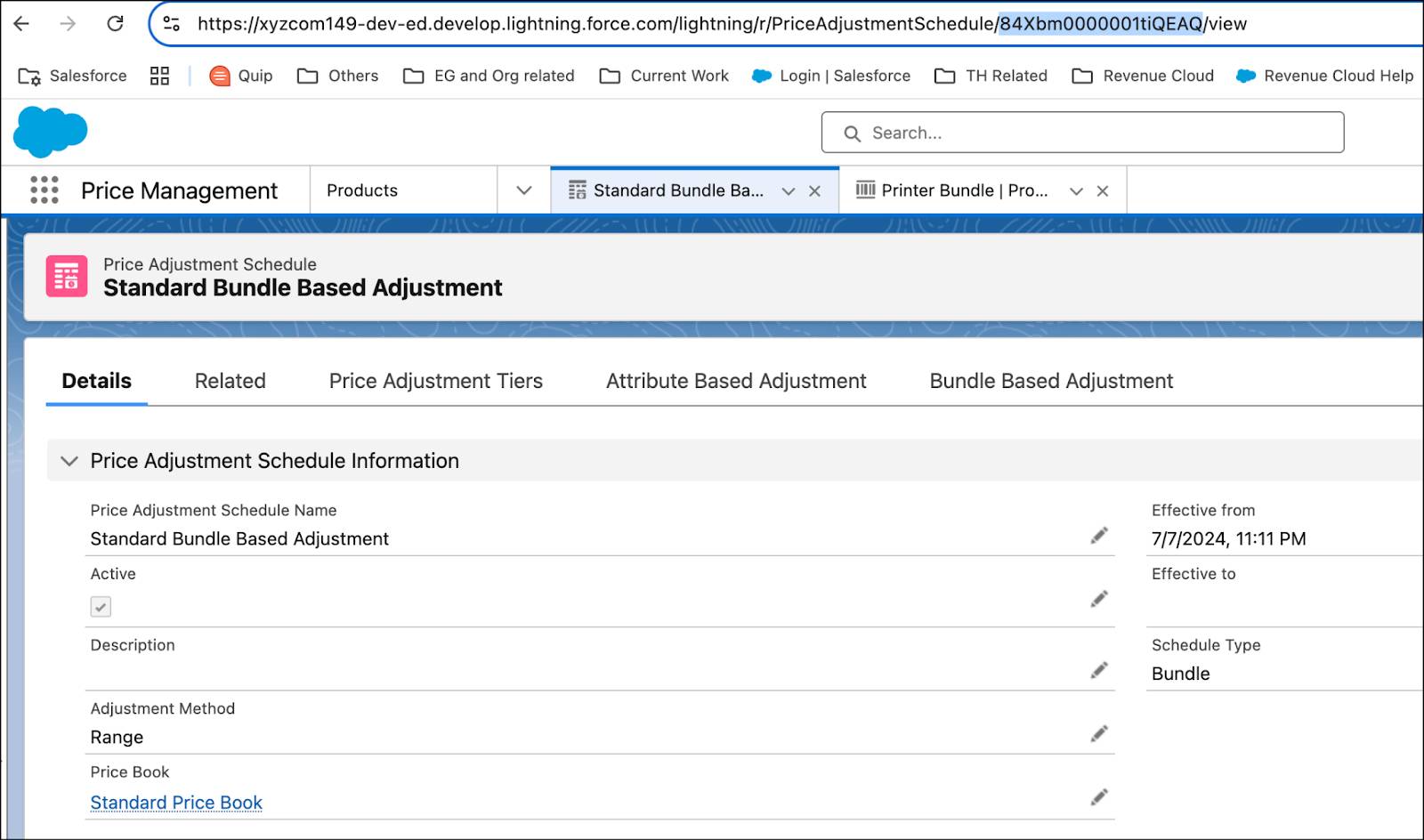The height and width of the screenshot is (840, 1424).
Task: Close the Standard Bundle Ba... tab
Action: (x=814, y=191)
